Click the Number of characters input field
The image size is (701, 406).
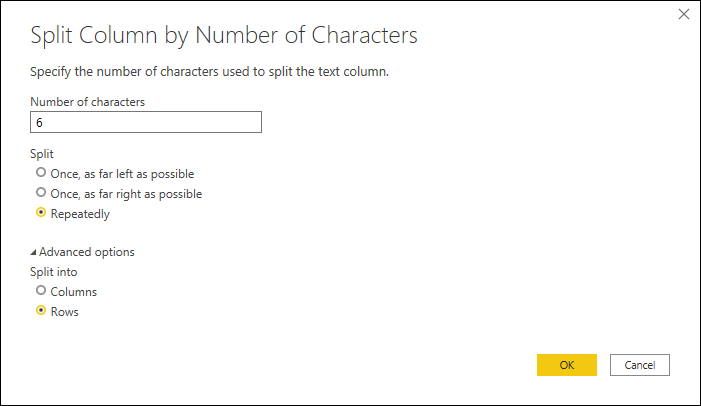tap(146, 122)
